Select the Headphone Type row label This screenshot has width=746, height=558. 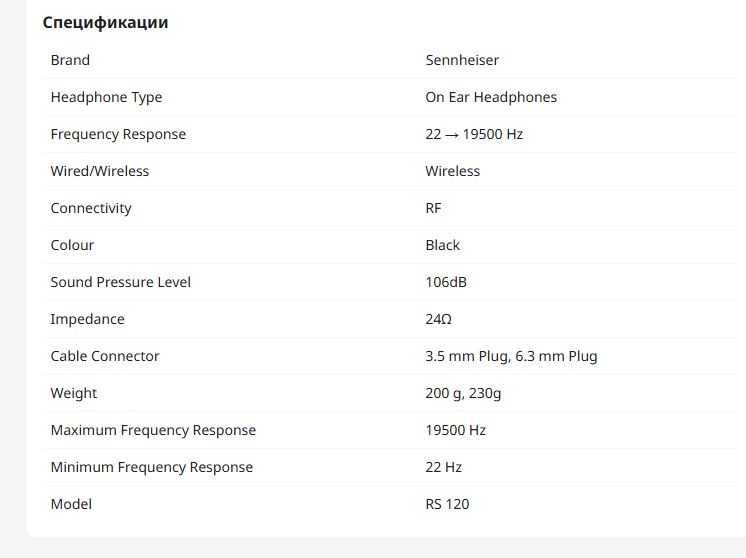106,97
